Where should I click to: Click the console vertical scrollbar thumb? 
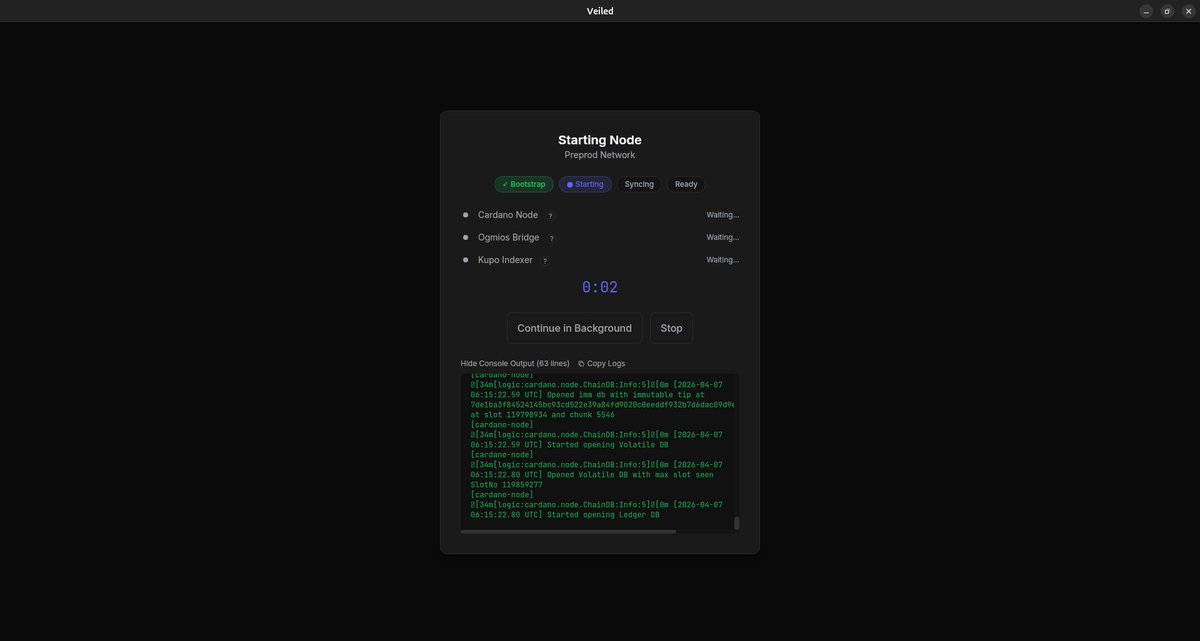pos(737,523)
